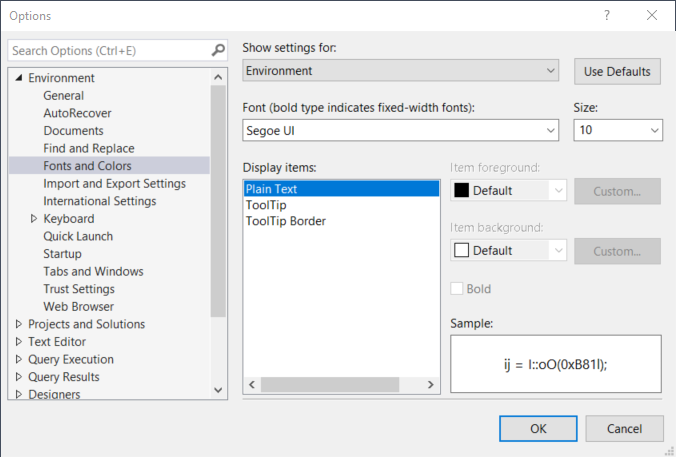Click display items scroll left arrow

click(x=252, y=385)
